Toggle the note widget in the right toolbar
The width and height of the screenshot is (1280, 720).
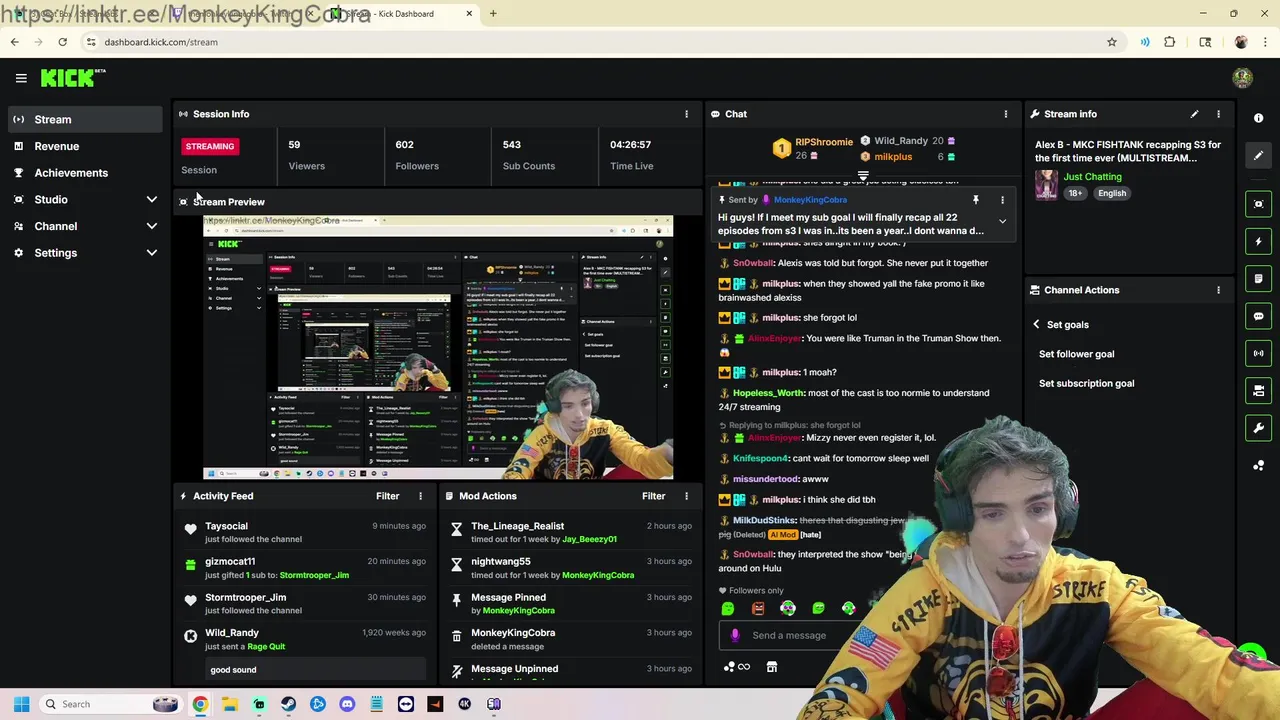pyautogui.click(x=1258, y=279)
